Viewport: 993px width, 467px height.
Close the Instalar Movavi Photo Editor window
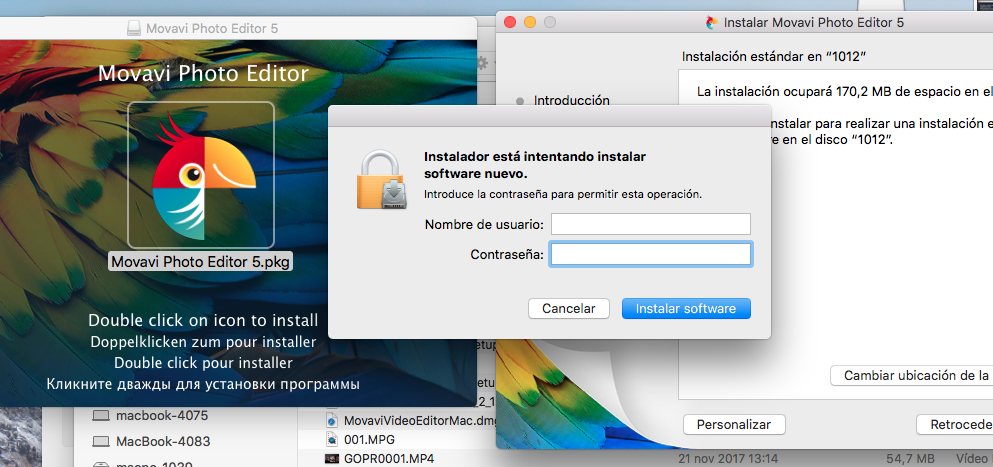510,23
